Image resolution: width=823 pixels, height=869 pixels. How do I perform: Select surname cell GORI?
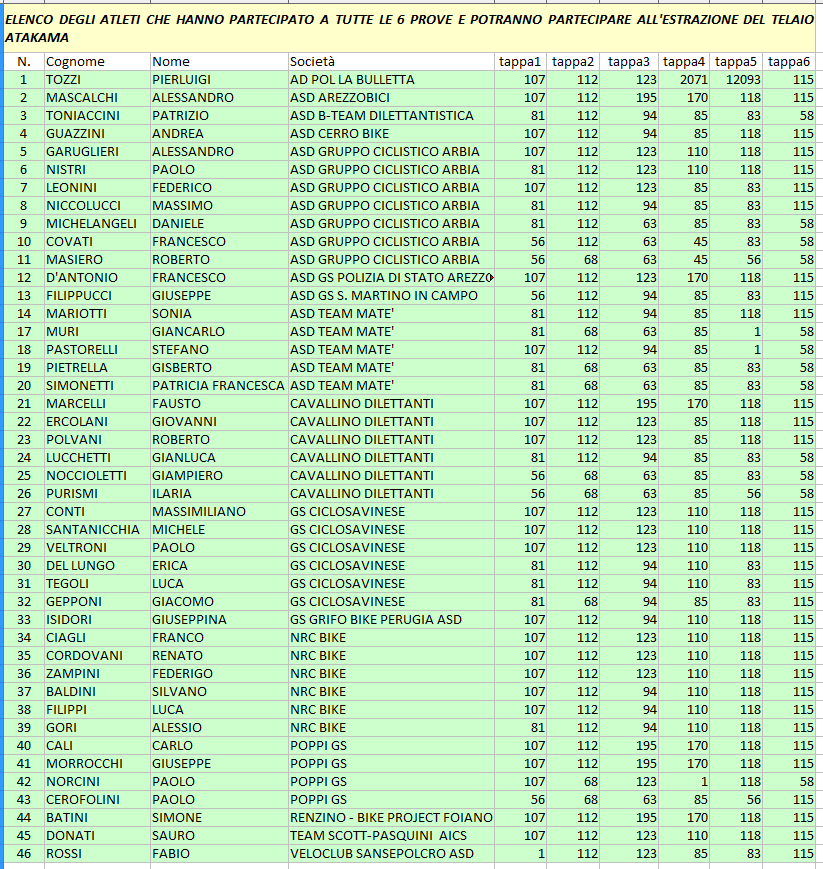97,728
